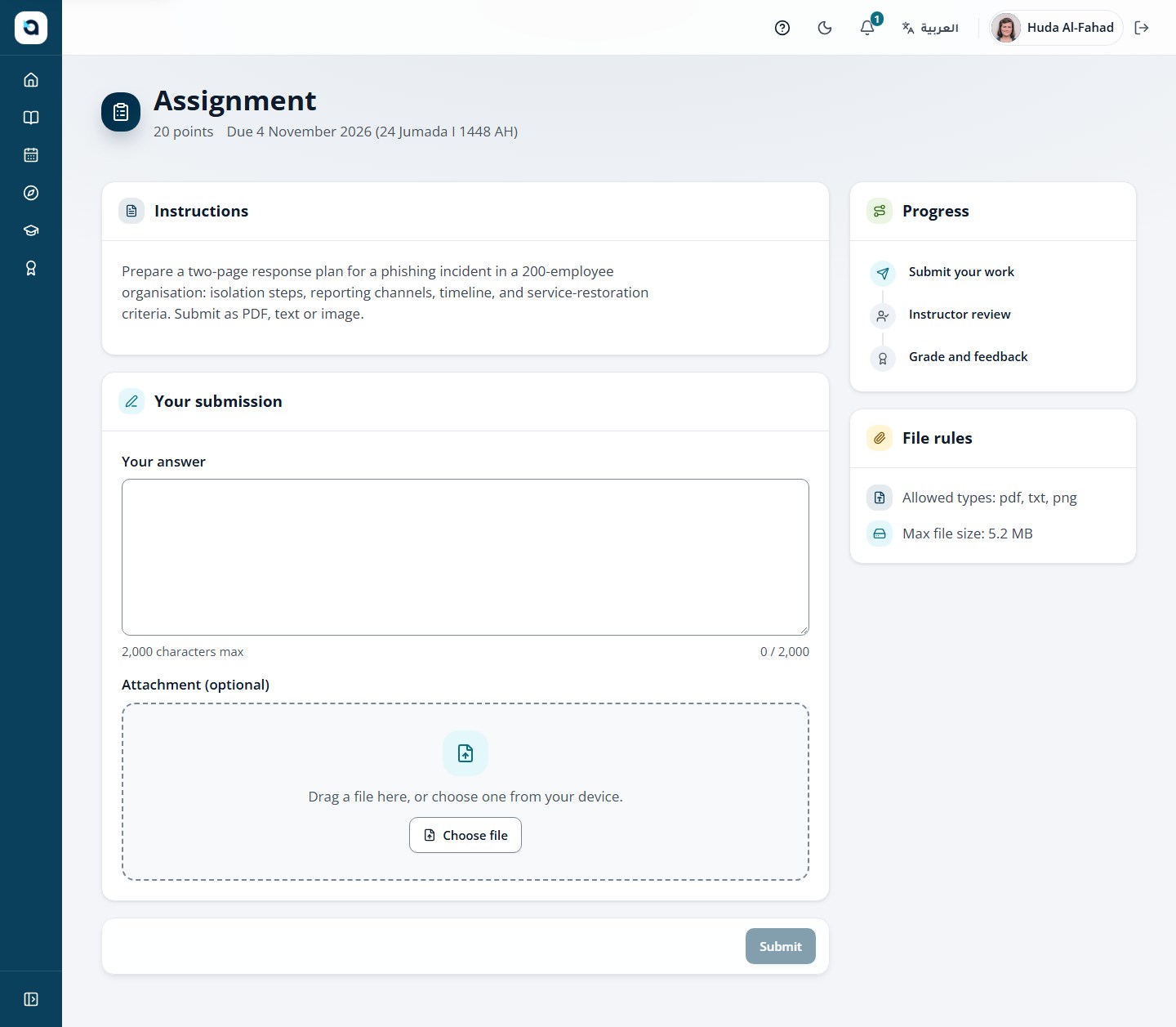Screen dimensions: 1176x1027
Task: Open the graduation cap icon in sidebar
Action: (31, 230)
